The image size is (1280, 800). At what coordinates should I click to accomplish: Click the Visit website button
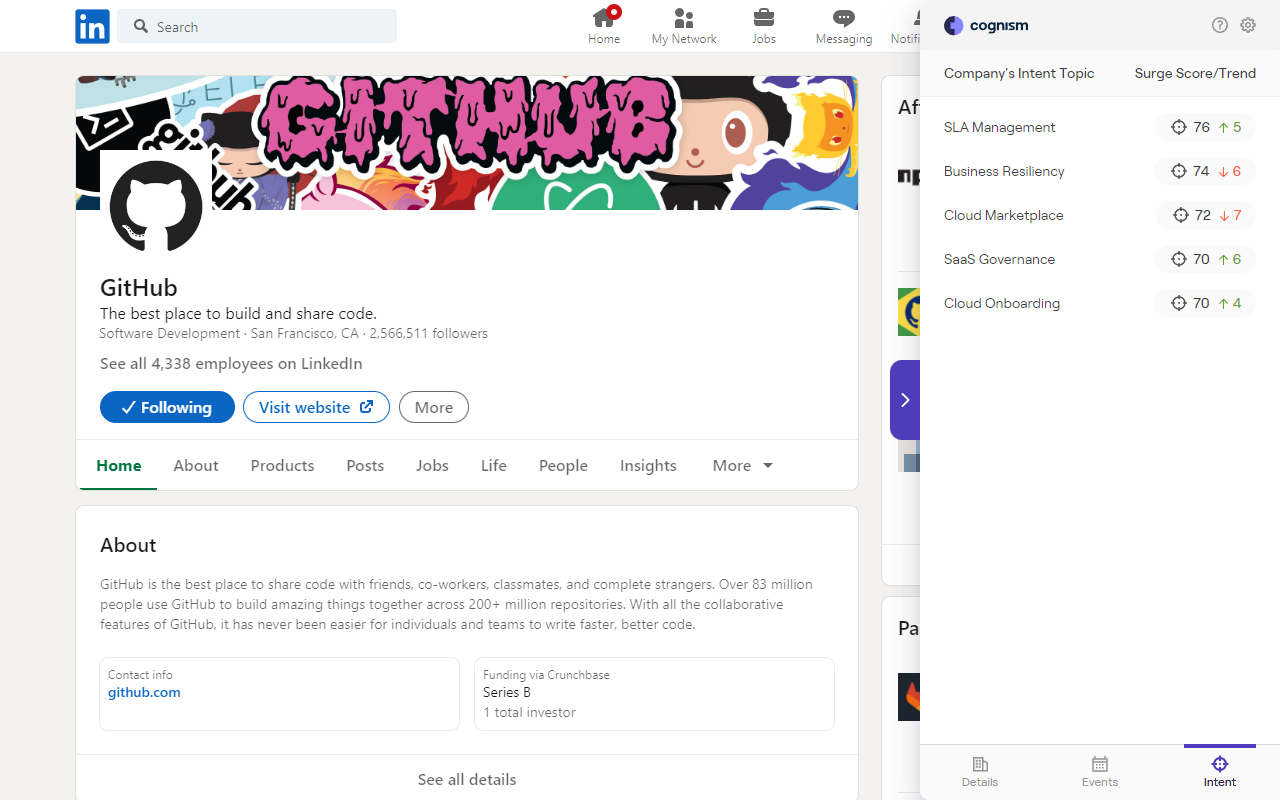[316, 407]
